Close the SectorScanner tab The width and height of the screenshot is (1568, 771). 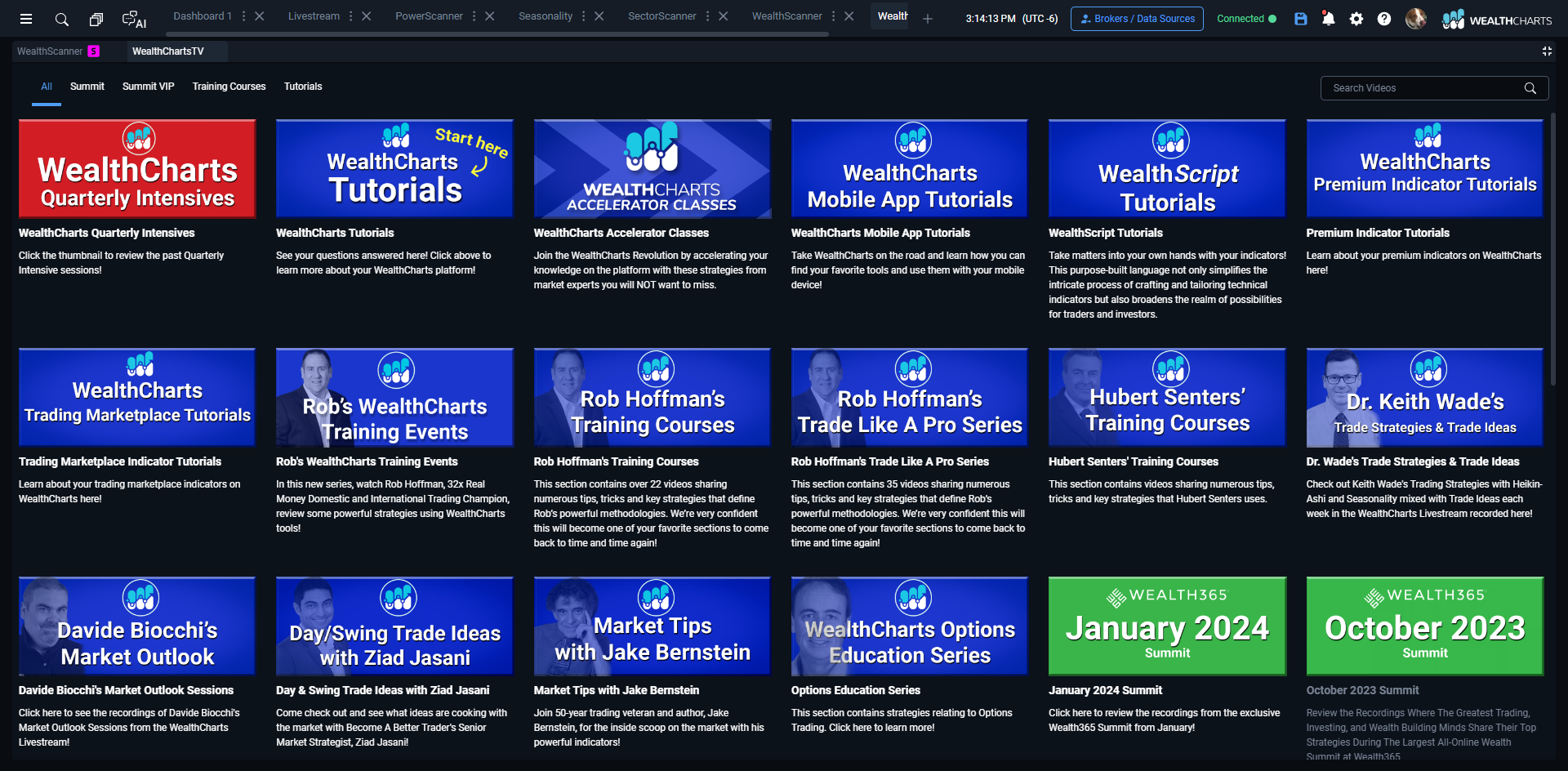[724, 16]
